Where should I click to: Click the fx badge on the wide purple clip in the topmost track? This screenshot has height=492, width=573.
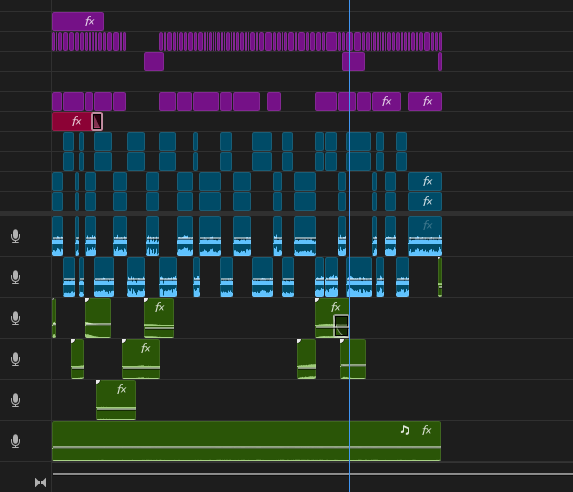pos(90,21)
